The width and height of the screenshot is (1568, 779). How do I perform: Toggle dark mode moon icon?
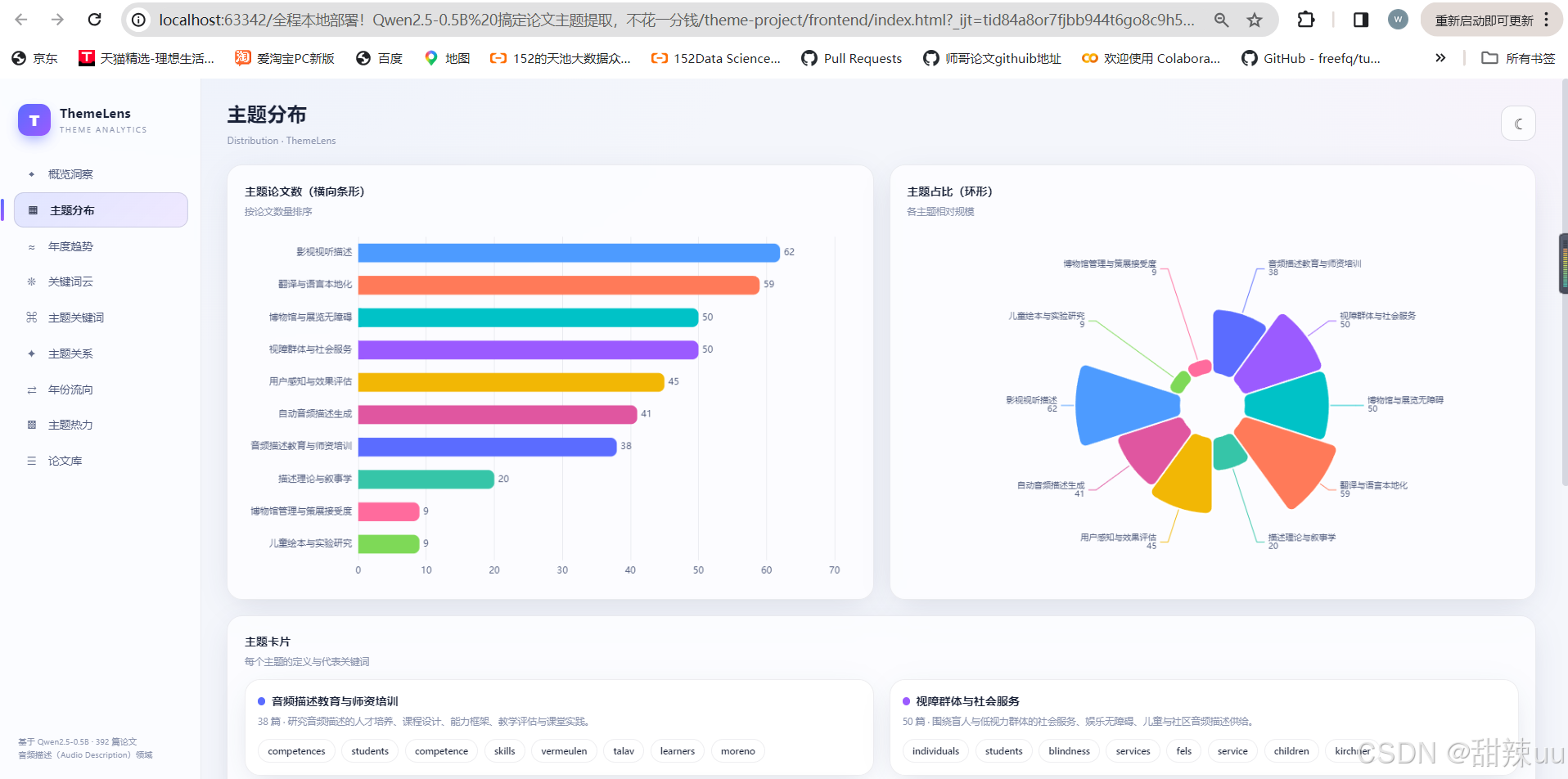point(1518,124)
